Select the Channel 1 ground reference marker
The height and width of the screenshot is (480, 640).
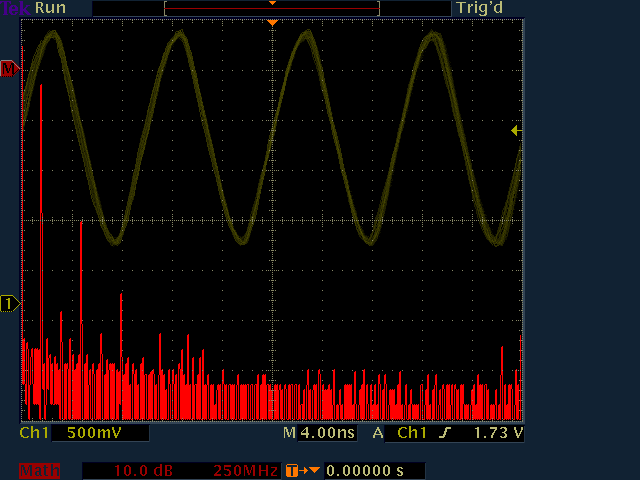(x=9, y=303)
